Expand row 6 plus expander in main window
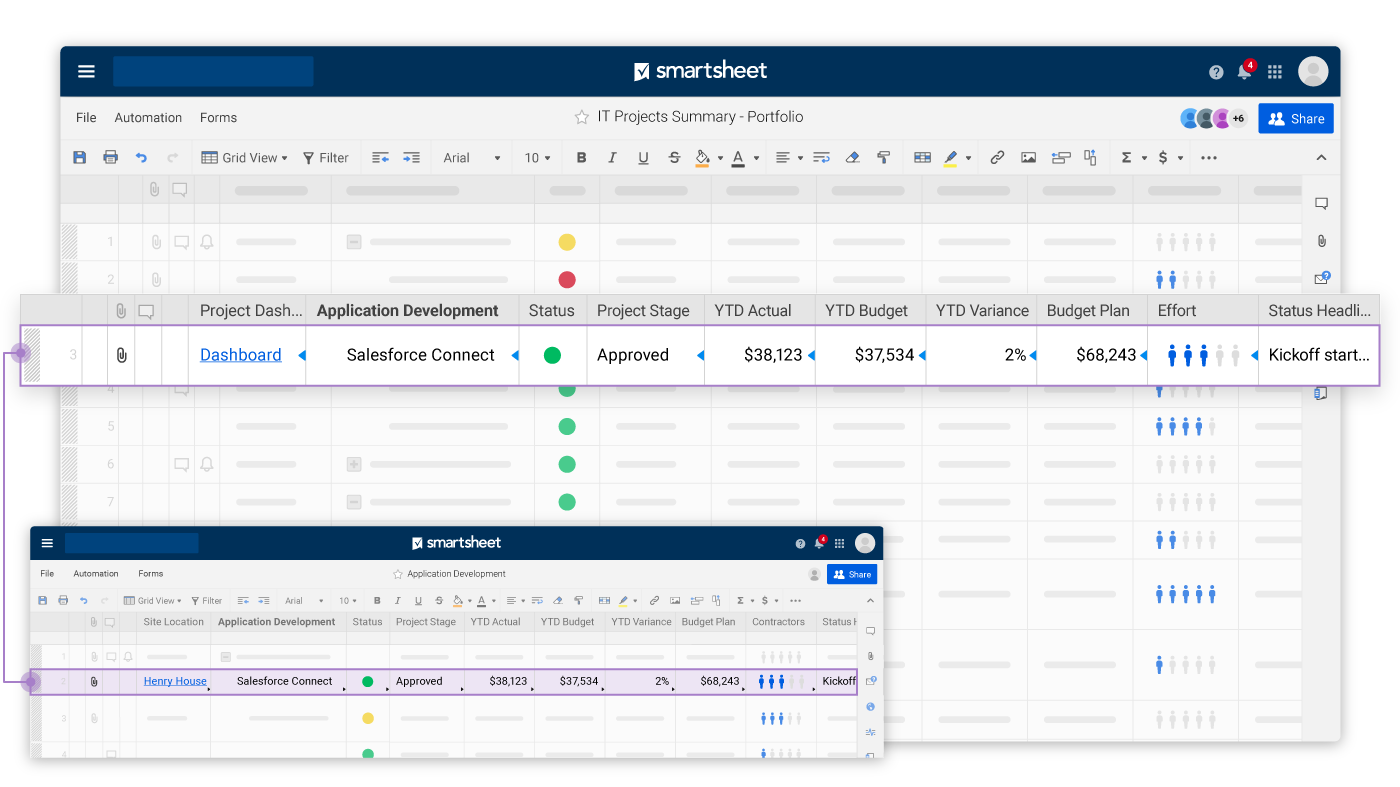1400x787 pixels. click(353, 464)
